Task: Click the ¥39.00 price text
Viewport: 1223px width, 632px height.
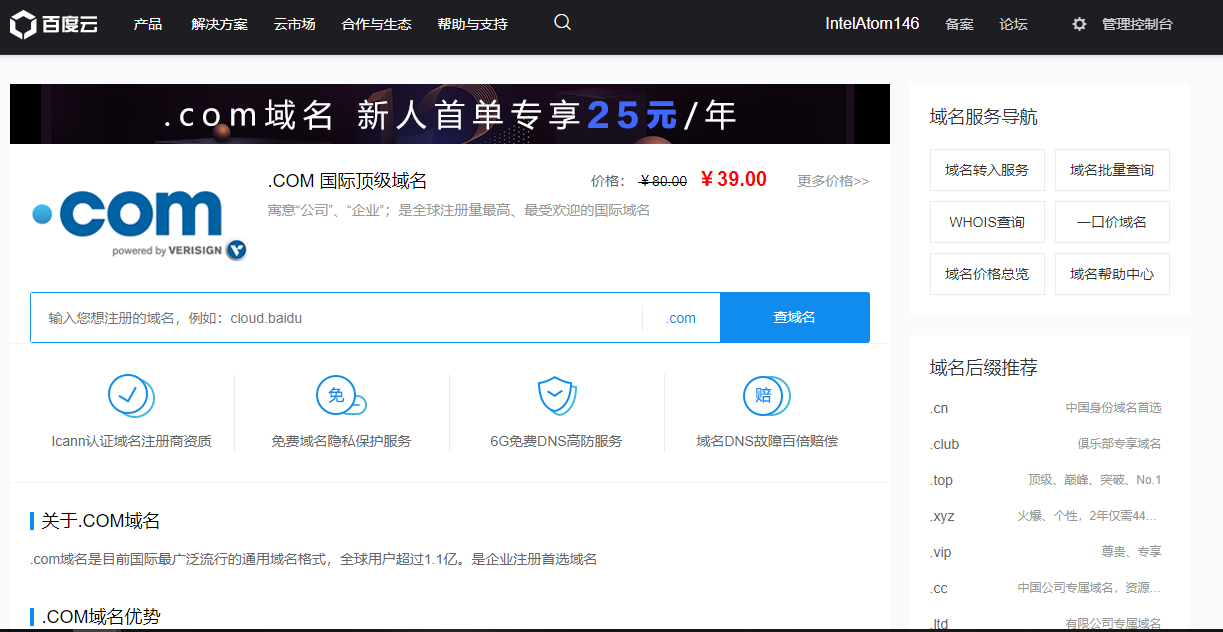Action: 734,180
